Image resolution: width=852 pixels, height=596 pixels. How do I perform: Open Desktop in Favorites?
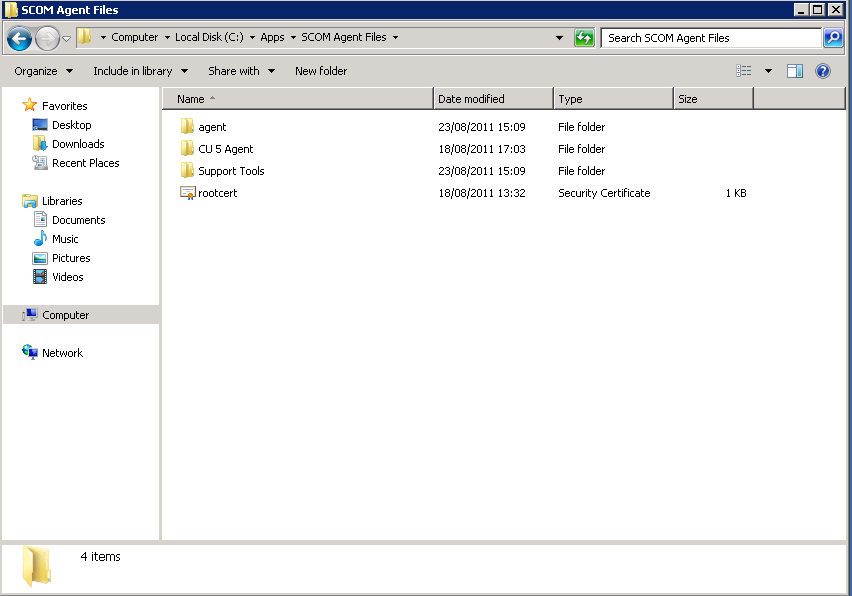(71, 125)
